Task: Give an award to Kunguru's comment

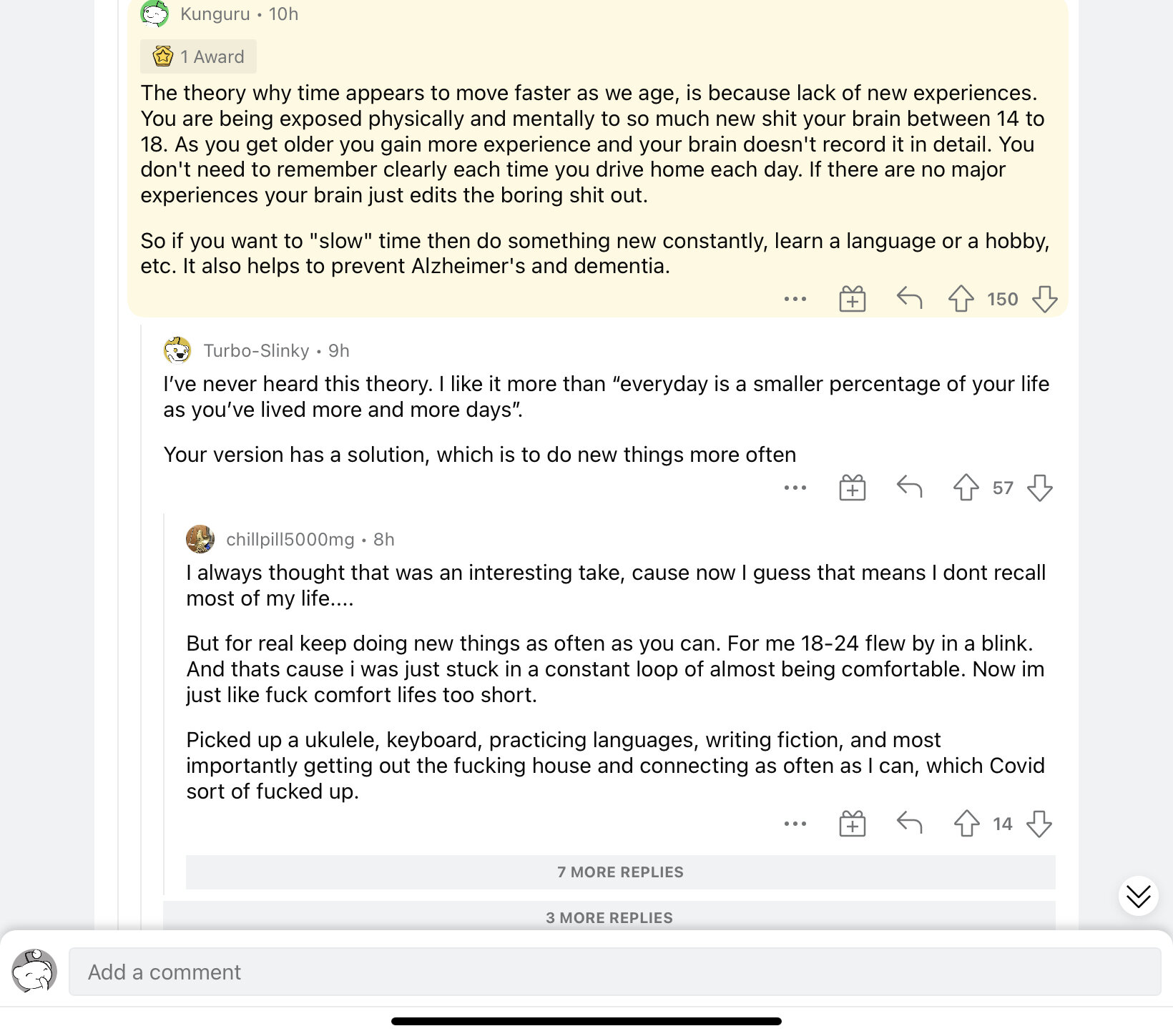Action: click(x=852, y=299)
